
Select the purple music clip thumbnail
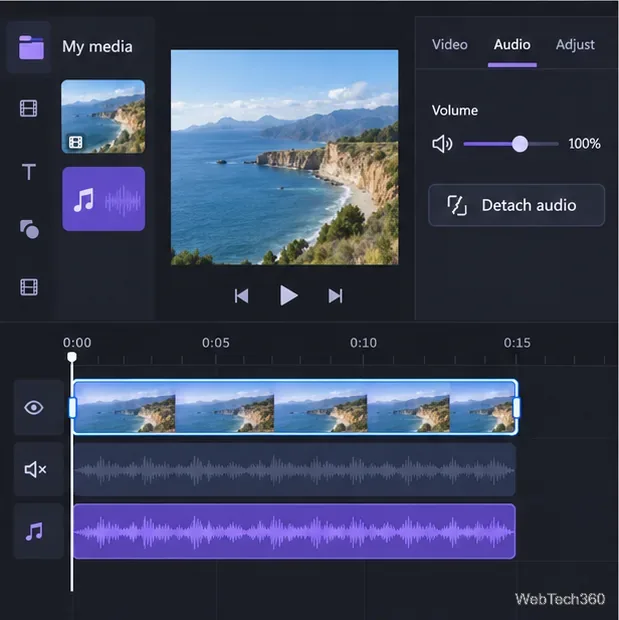click(x=104, y=199)
